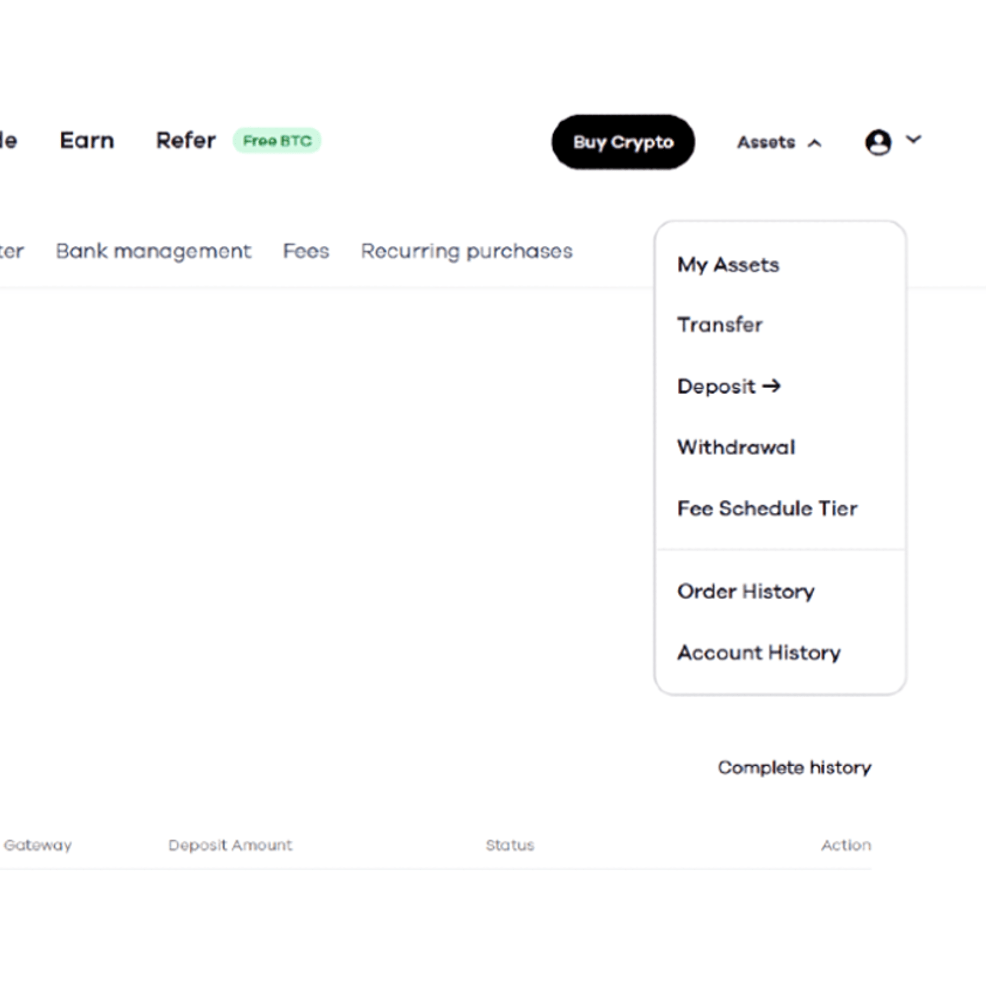The height and width of the screenshot is (1000, 1000).
Task: Open Fee Schedule Tier entry
Action: (x=767, y=508)
